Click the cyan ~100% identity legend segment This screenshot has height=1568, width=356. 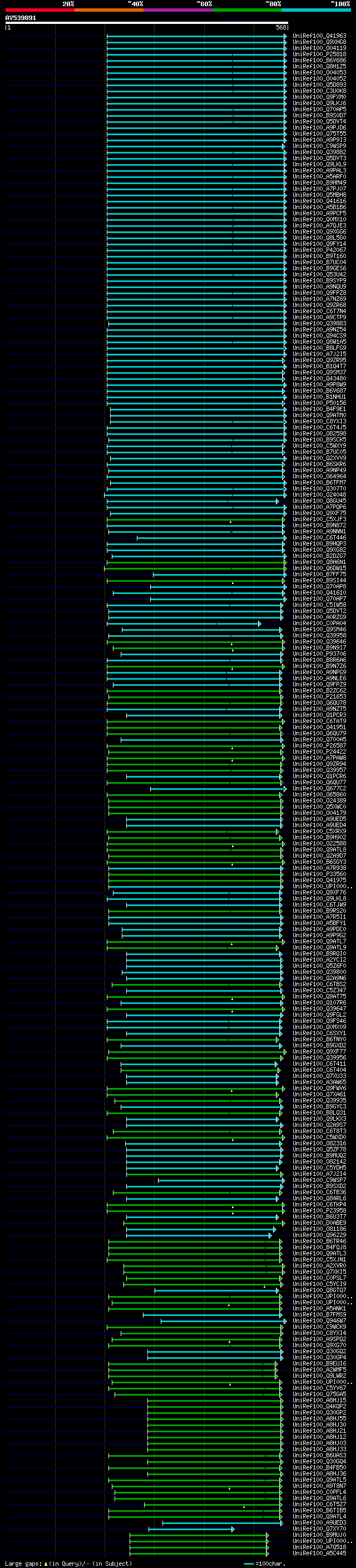coord(317,10)
